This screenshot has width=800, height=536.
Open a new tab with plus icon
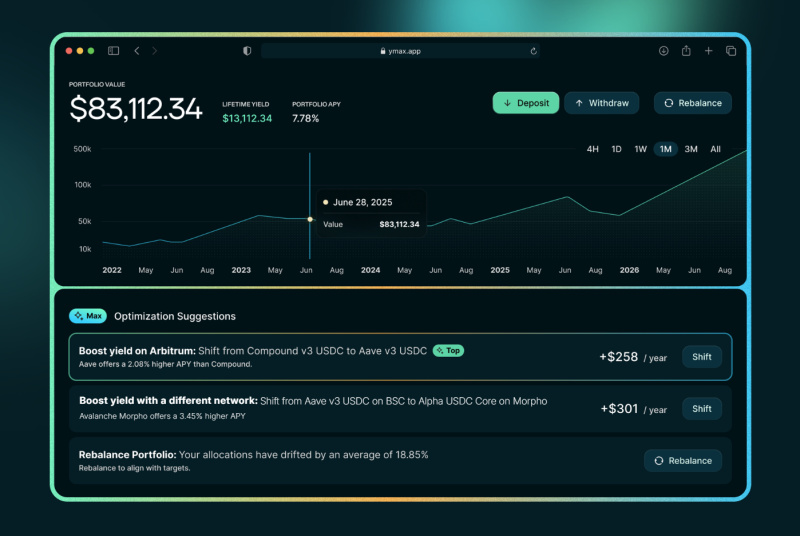point(708,51)
